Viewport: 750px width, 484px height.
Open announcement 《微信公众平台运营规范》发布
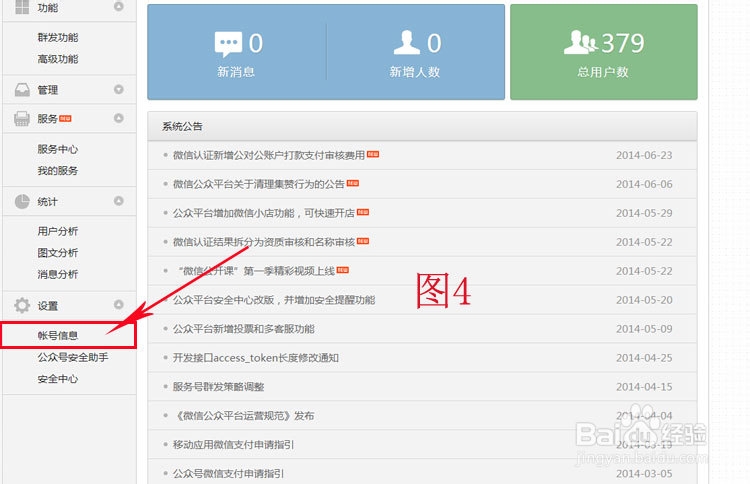(x=243, y=416)
